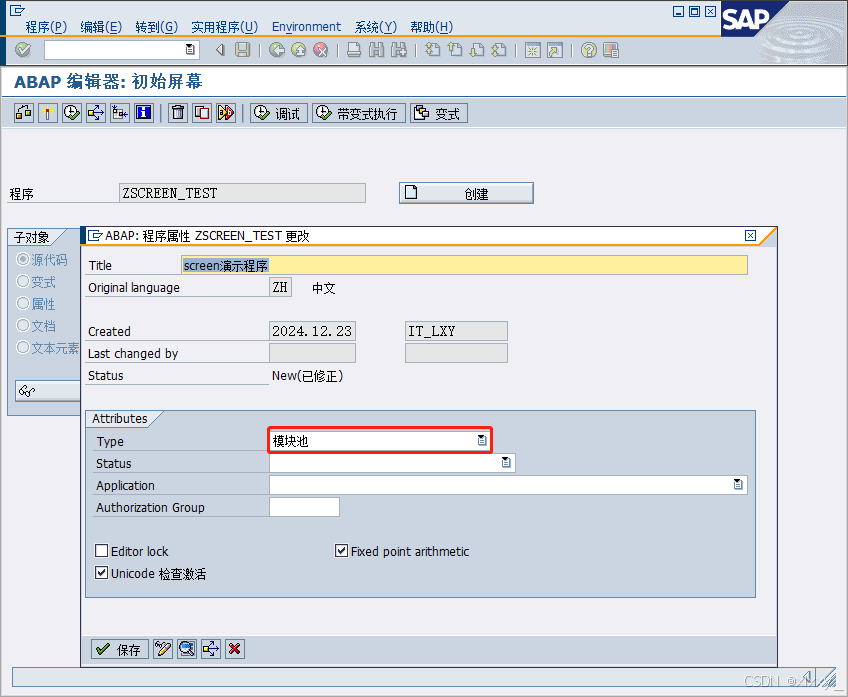This screenshot has width=848, height=697.
Task: Open the Application dropdown list
Action: (x=738, y=484)
